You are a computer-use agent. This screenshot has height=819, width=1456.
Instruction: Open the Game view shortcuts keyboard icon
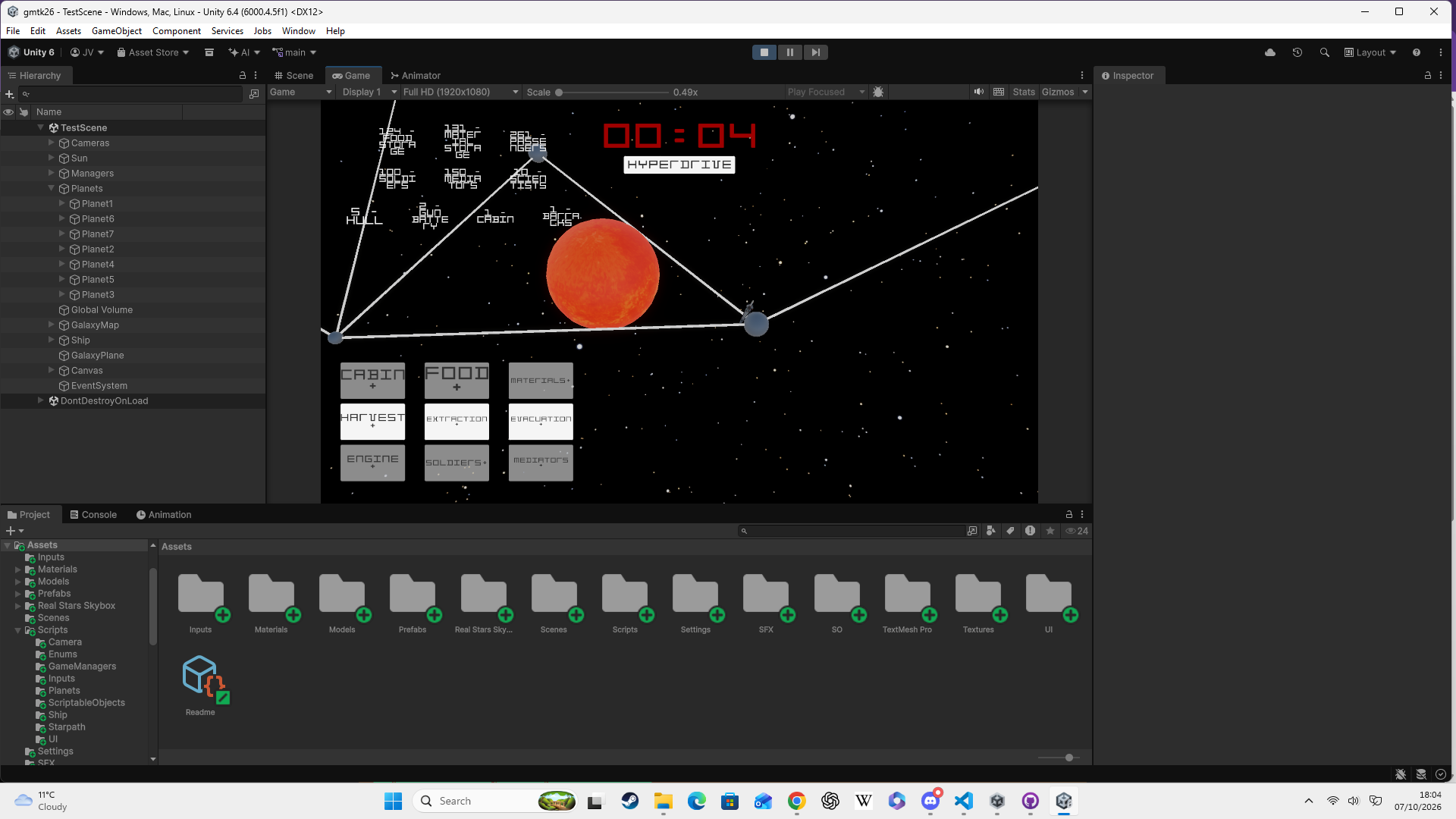(999, 92)
